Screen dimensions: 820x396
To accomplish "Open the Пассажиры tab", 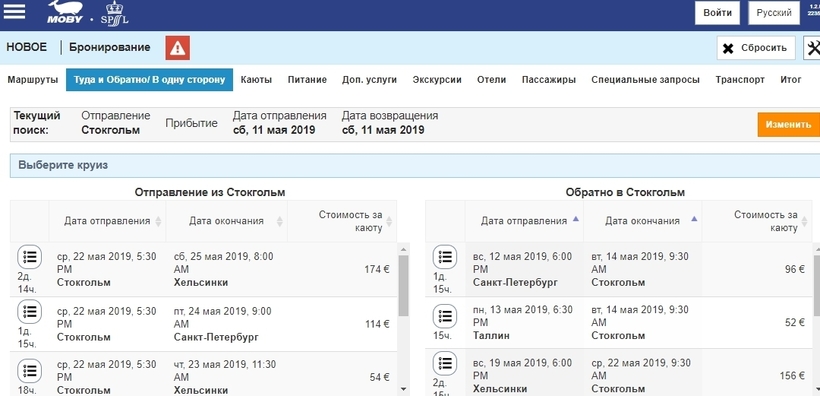I will [549, 80].
